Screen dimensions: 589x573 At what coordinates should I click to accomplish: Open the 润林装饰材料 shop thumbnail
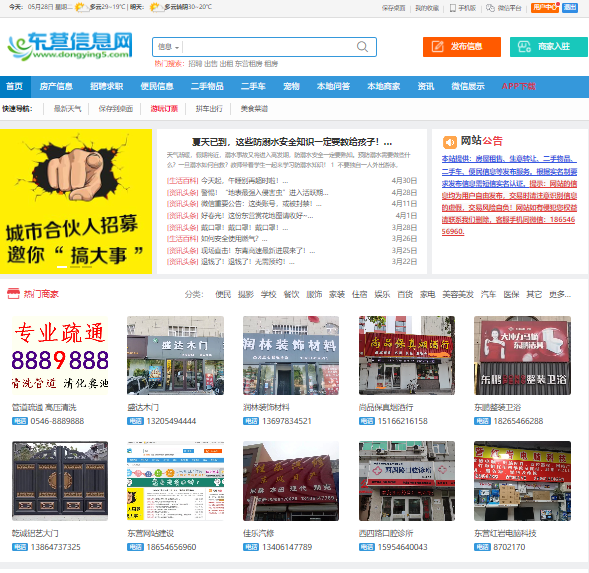[x=291, y=355]
